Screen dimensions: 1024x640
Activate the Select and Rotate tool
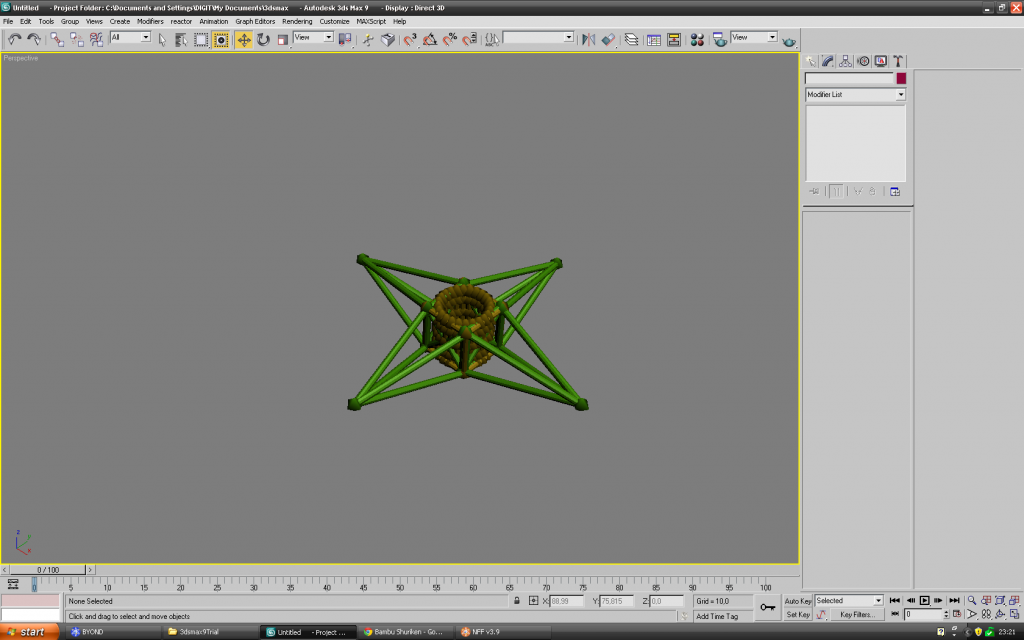(x=263, y=39)
